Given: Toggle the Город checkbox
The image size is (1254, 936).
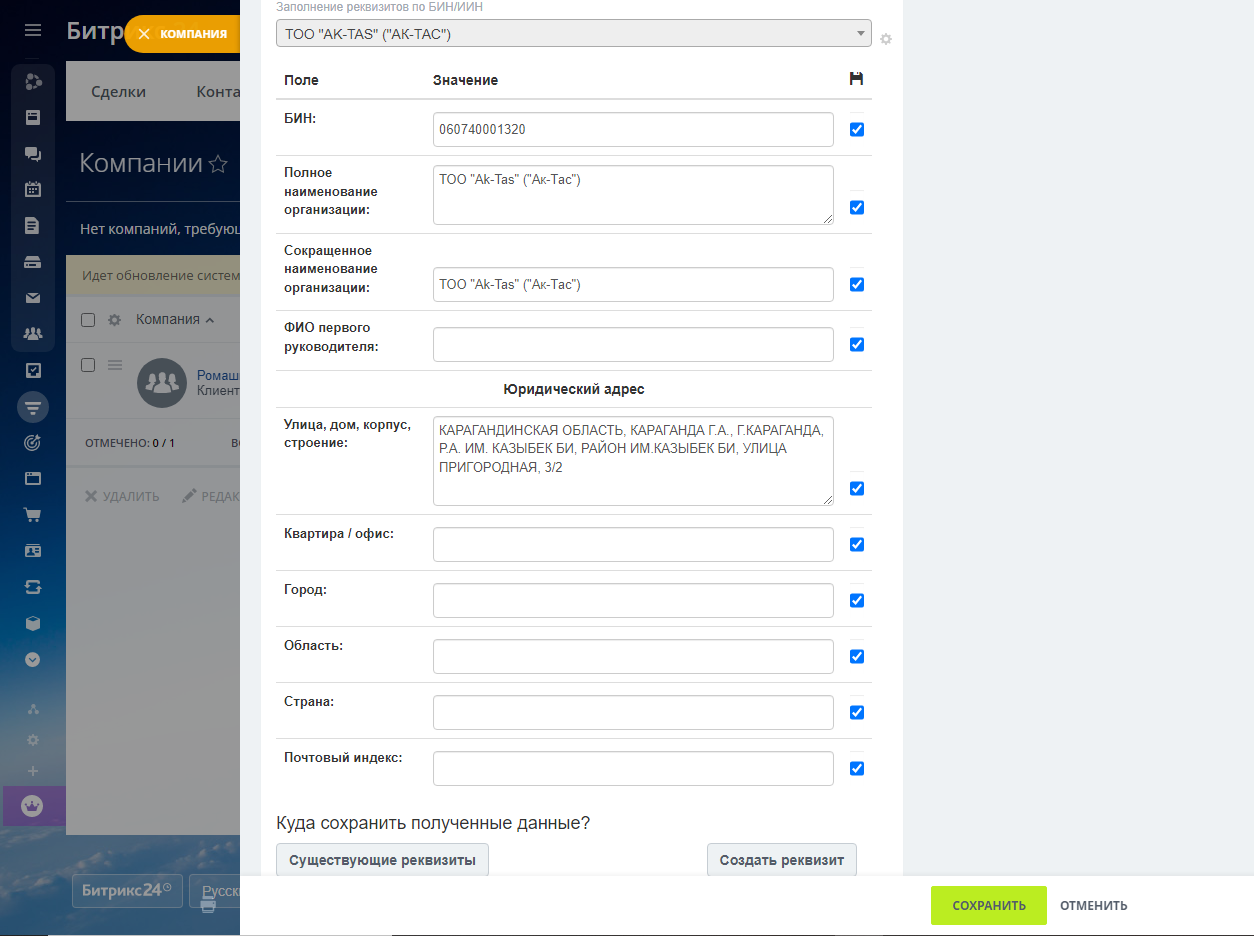Looking at the screenshot, I should point(857,601).
